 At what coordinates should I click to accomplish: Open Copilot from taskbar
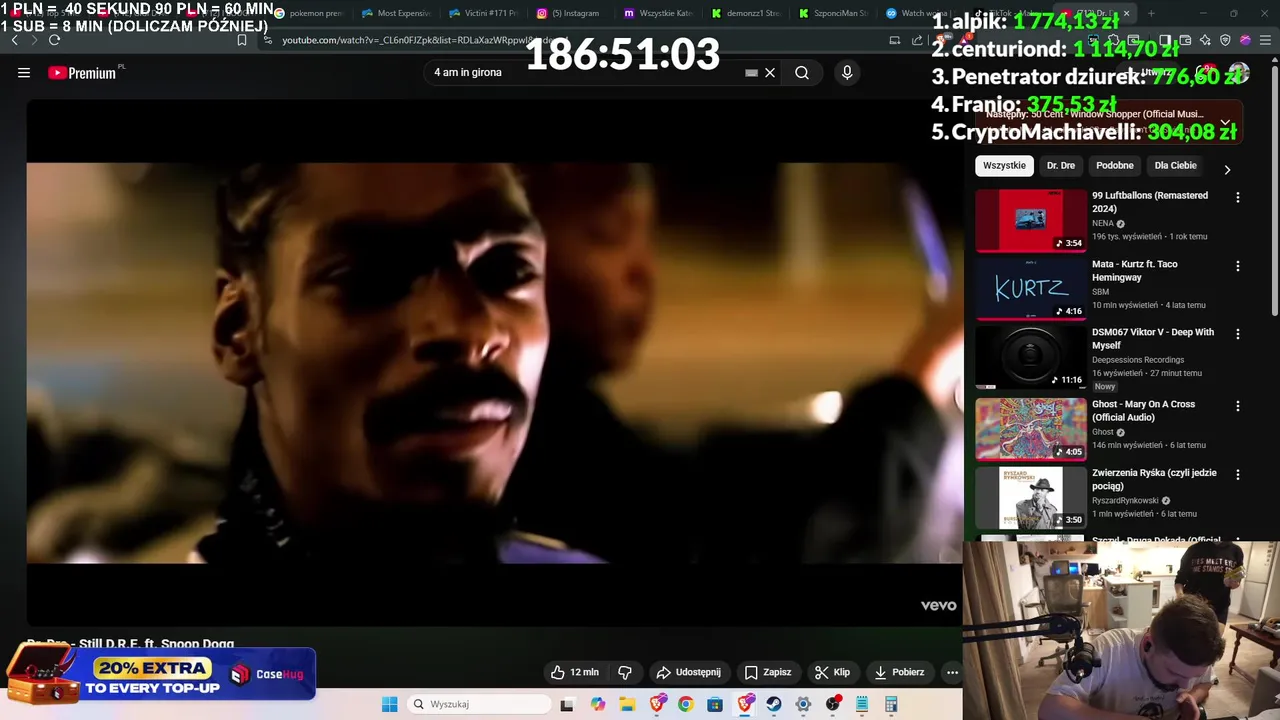click(x=598, y=704)
